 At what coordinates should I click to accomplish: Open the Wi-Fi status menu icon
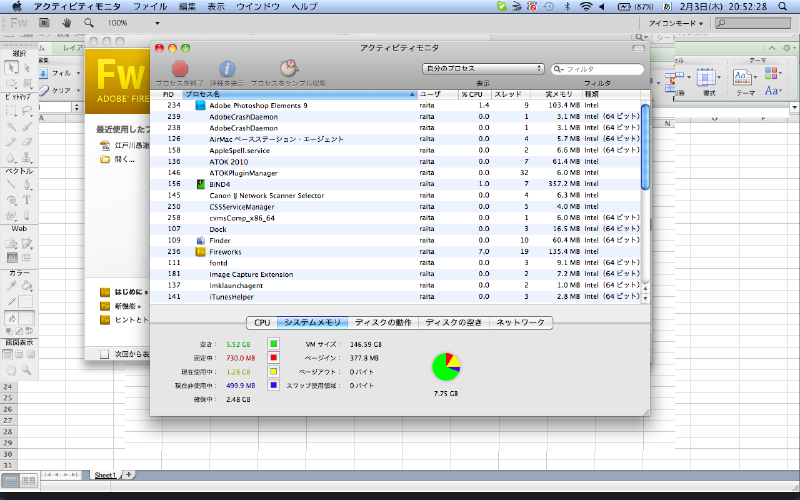(586, 7)
